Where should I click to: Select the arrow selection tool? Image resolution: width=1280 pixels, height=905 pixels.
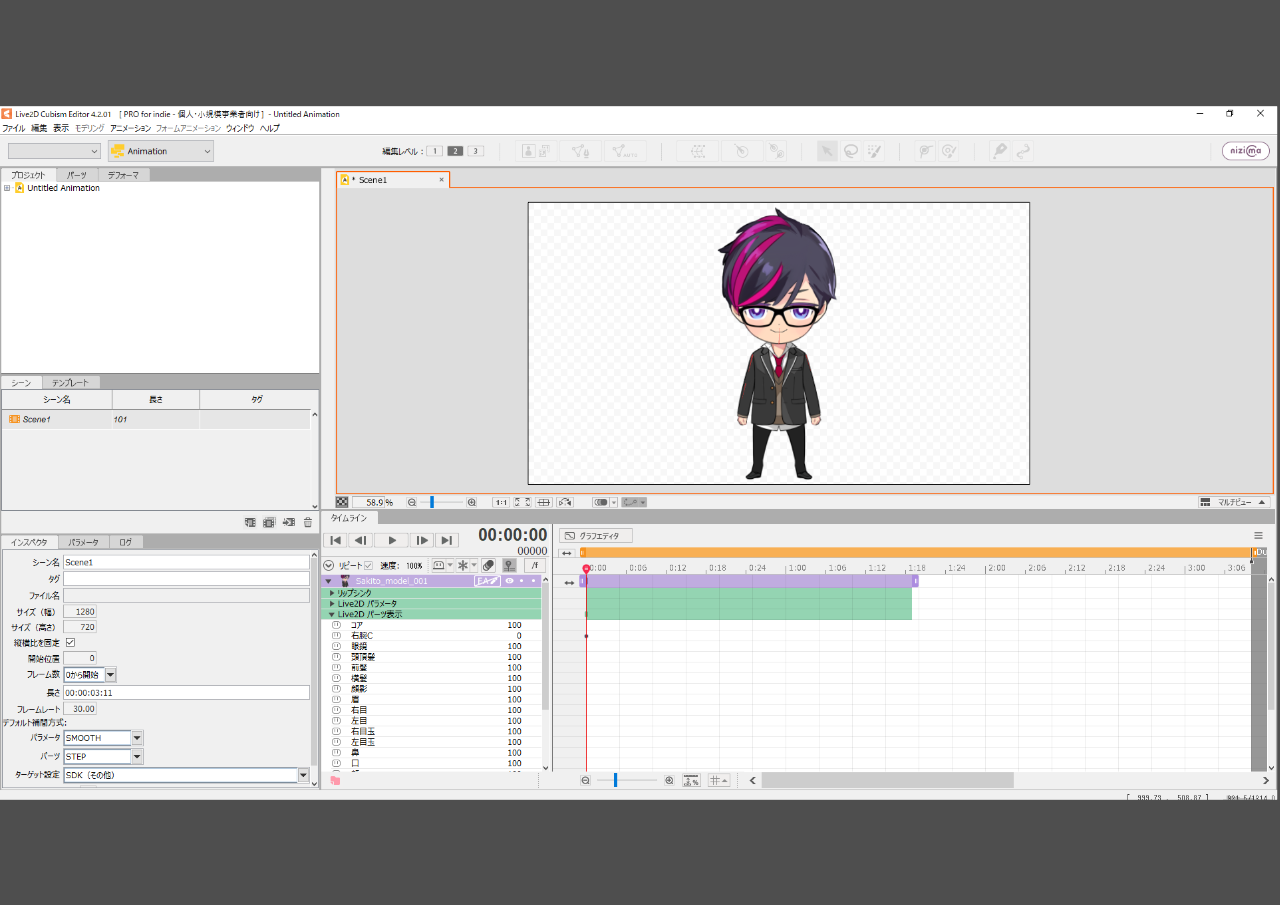click(827, 151)
